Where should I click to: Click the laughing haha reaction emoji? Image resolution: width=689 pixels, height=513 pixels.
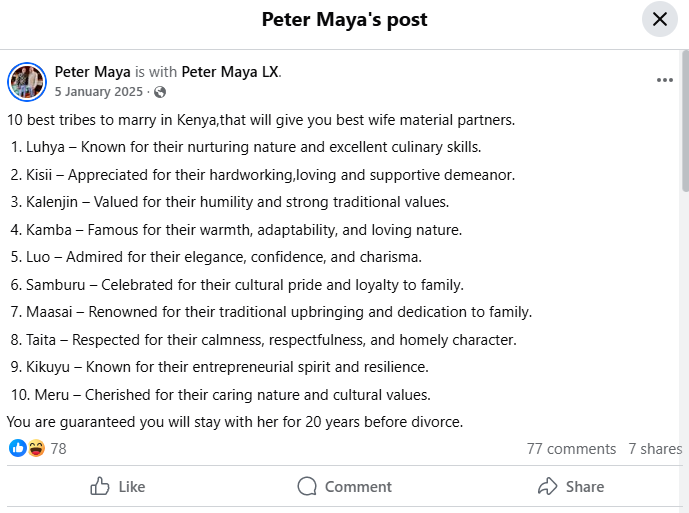pos(36,448)
